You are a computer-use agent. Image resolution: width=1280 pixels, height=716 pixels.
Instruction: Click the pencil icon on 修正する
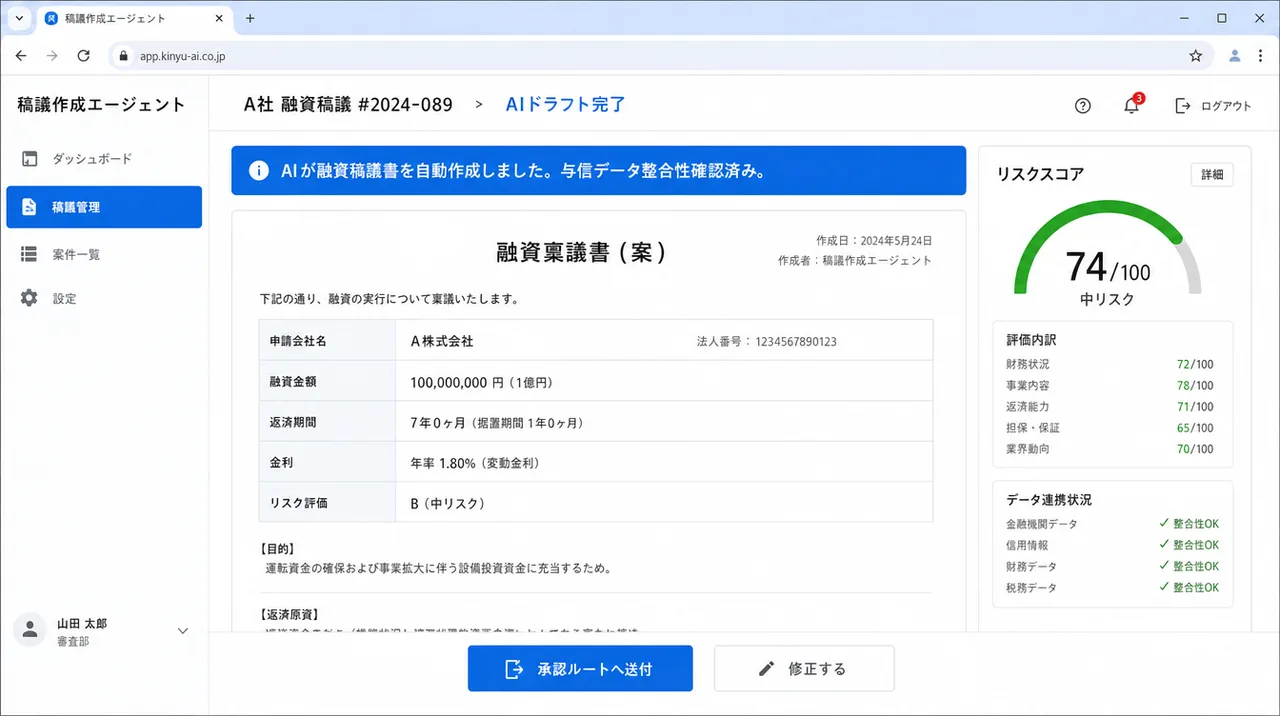tap(767, 669)
